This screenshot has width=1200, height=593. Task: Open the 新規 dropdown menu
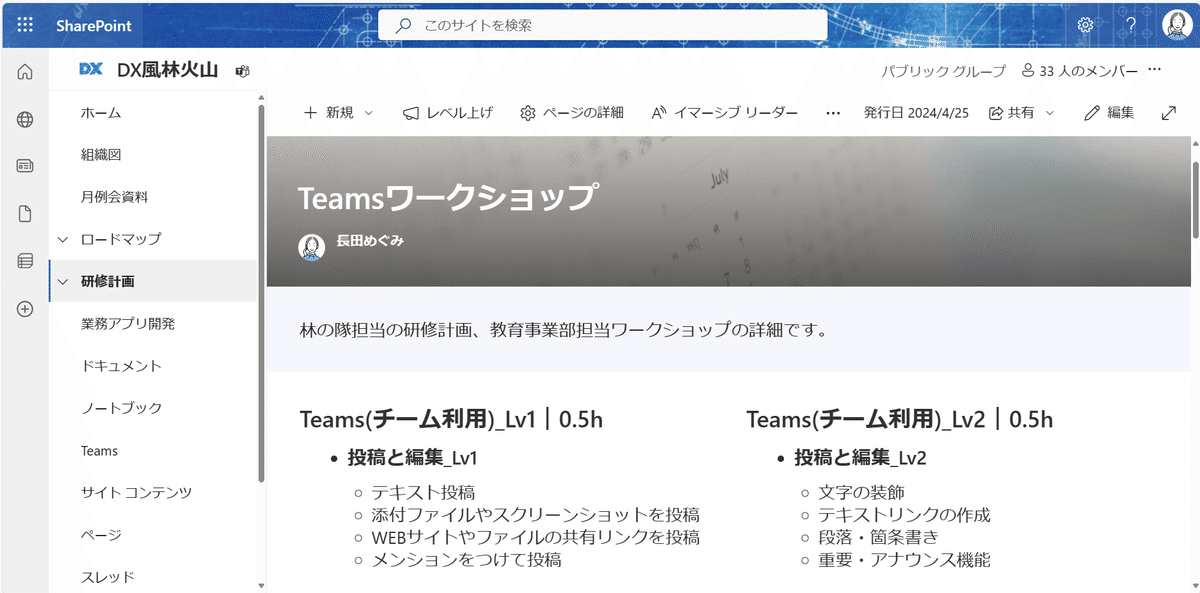338,113
